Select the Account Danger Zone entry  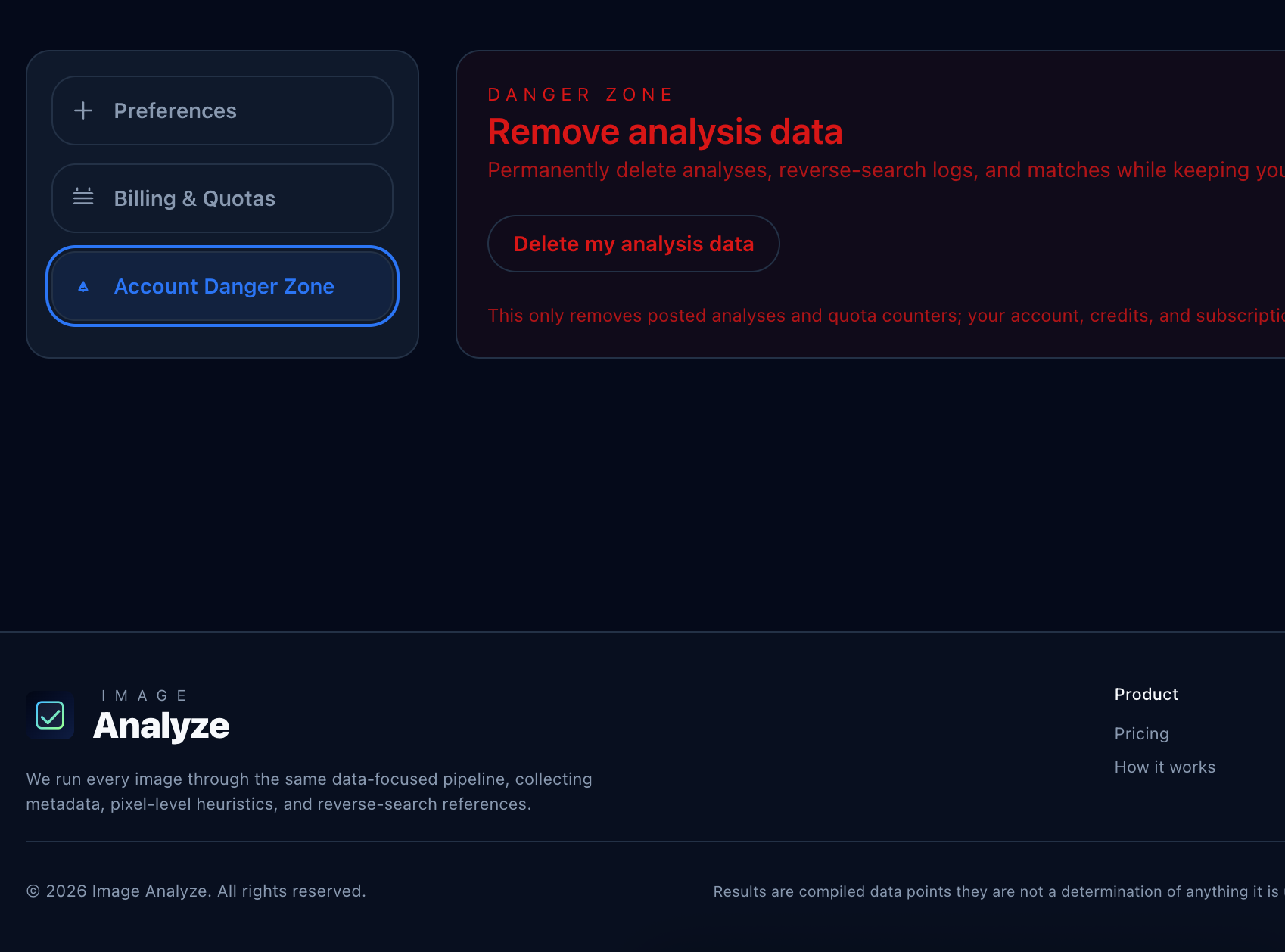[x=223, y=286]
